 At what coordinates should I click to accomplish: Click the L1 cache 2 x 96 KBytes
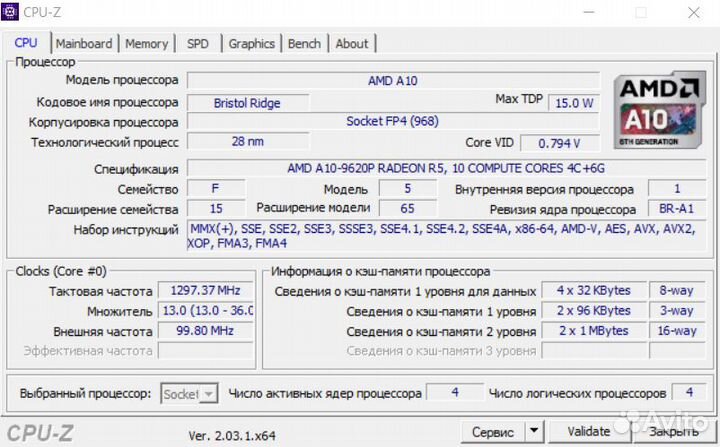point(594,311)
